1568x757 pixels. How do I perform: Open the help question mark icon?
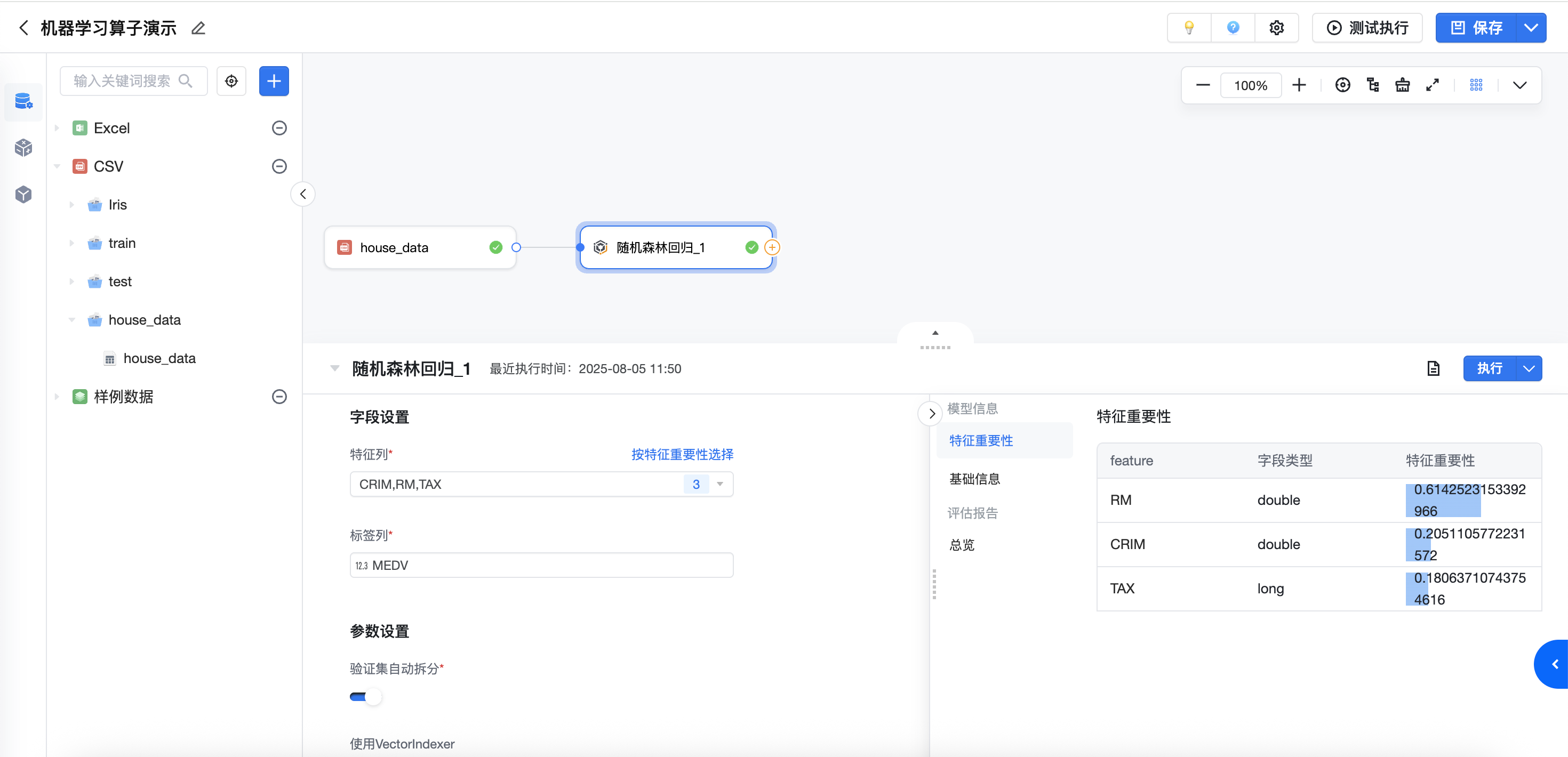tap(1233, 28)
